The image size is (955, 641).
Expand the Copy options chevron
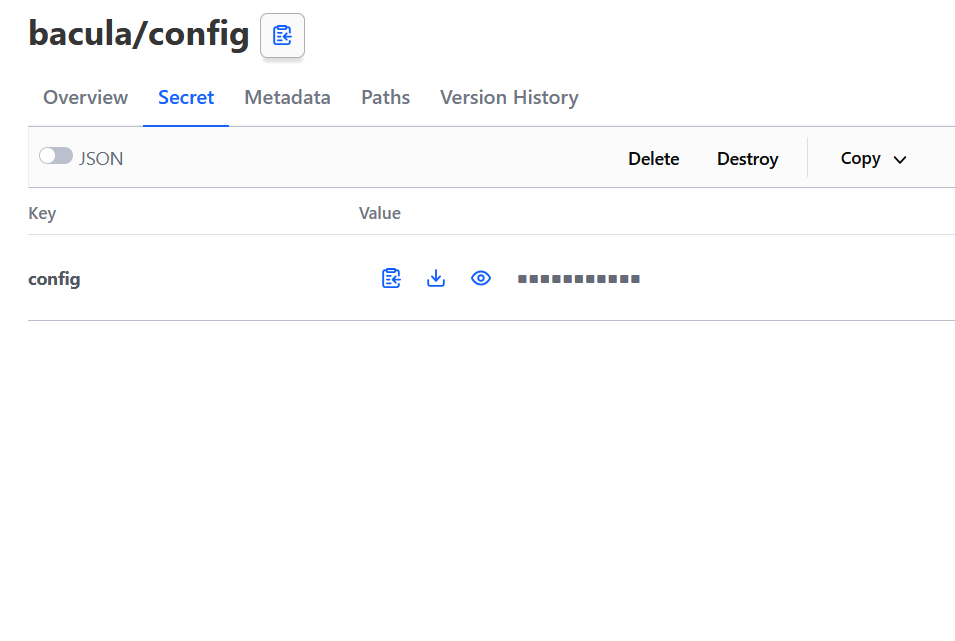(x=899, y=158)
